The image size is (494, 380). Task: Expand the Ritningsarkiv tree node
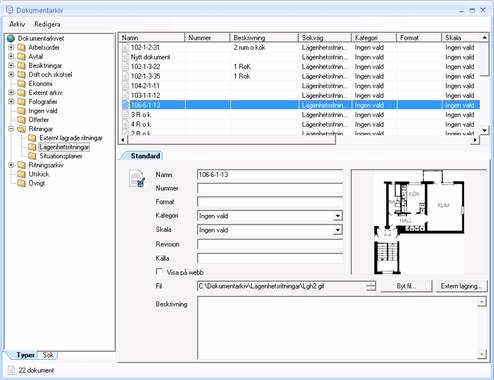click(x=11, y=165)
